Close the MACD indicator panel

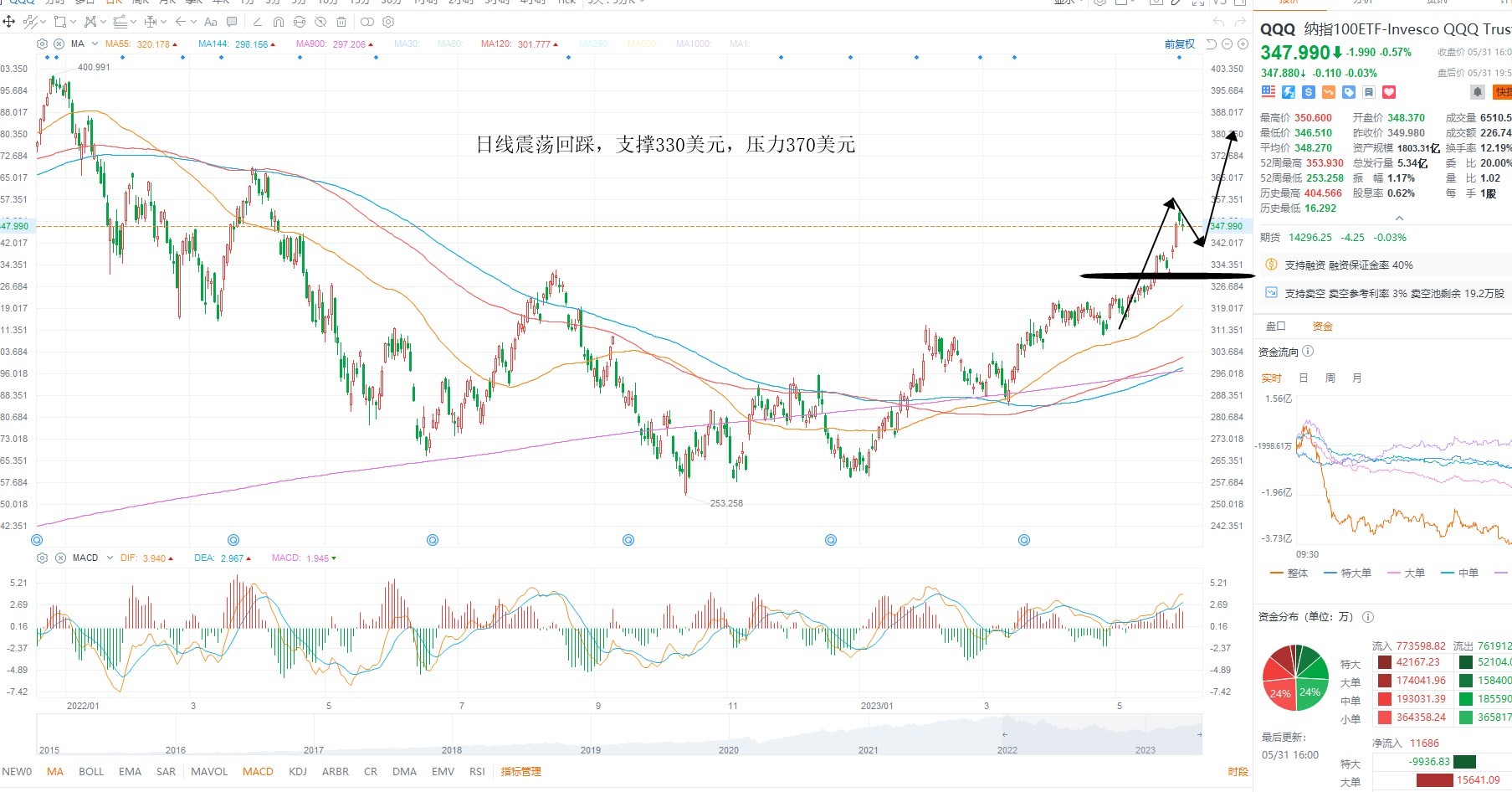pyautogui.click(x=59, y=558)
